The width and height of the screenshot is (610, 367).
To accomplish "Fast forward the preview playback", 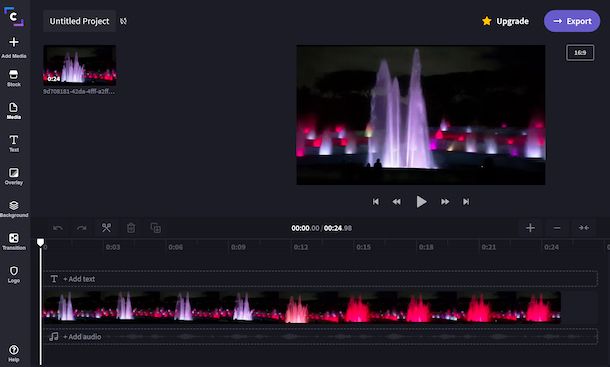I will click(445, 202).
